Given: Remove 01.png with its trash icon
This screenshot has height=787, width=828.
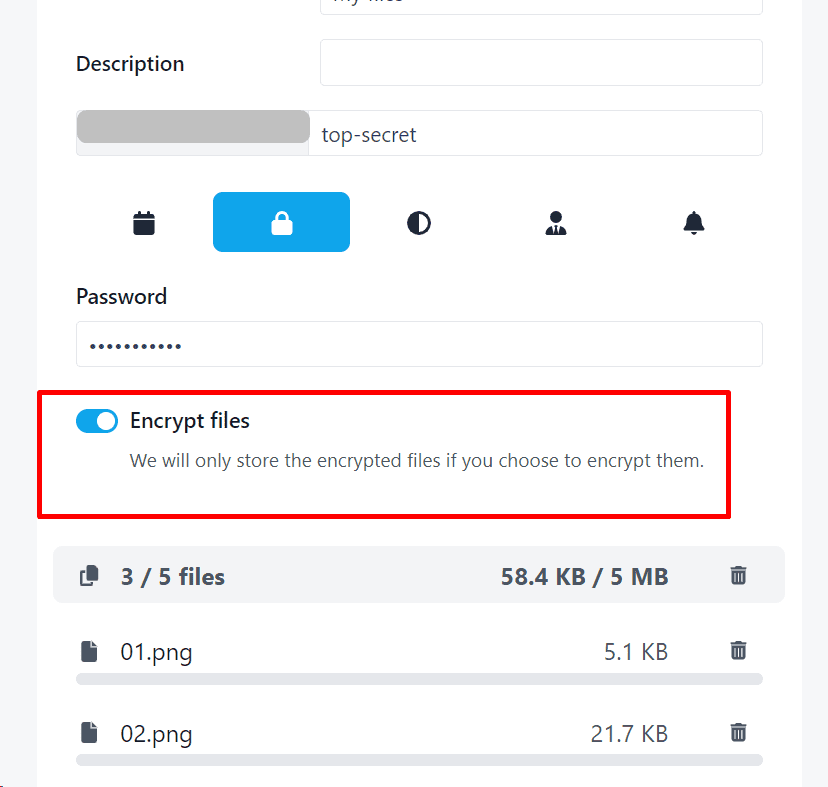Looking at the screenshot, I should [738, 651].
